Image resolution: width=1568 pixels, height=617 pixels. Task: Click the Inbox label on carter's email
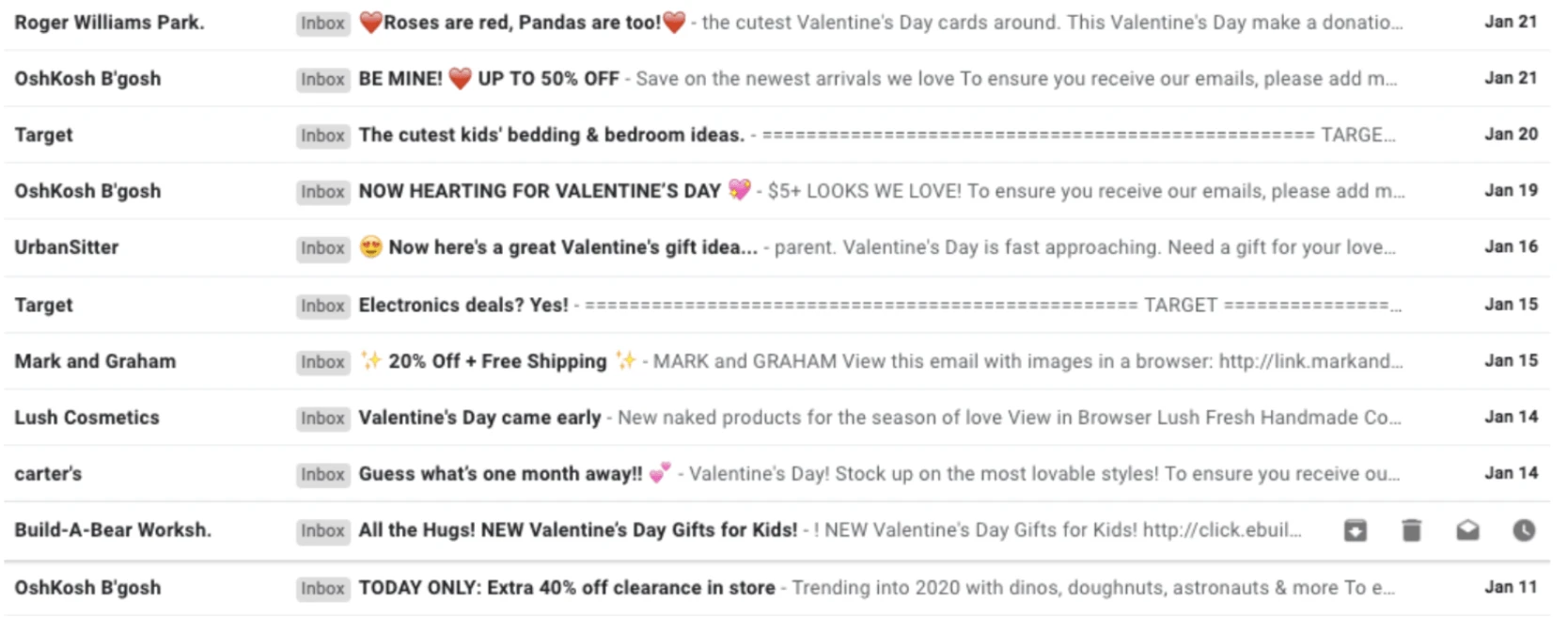coord(322,475)
